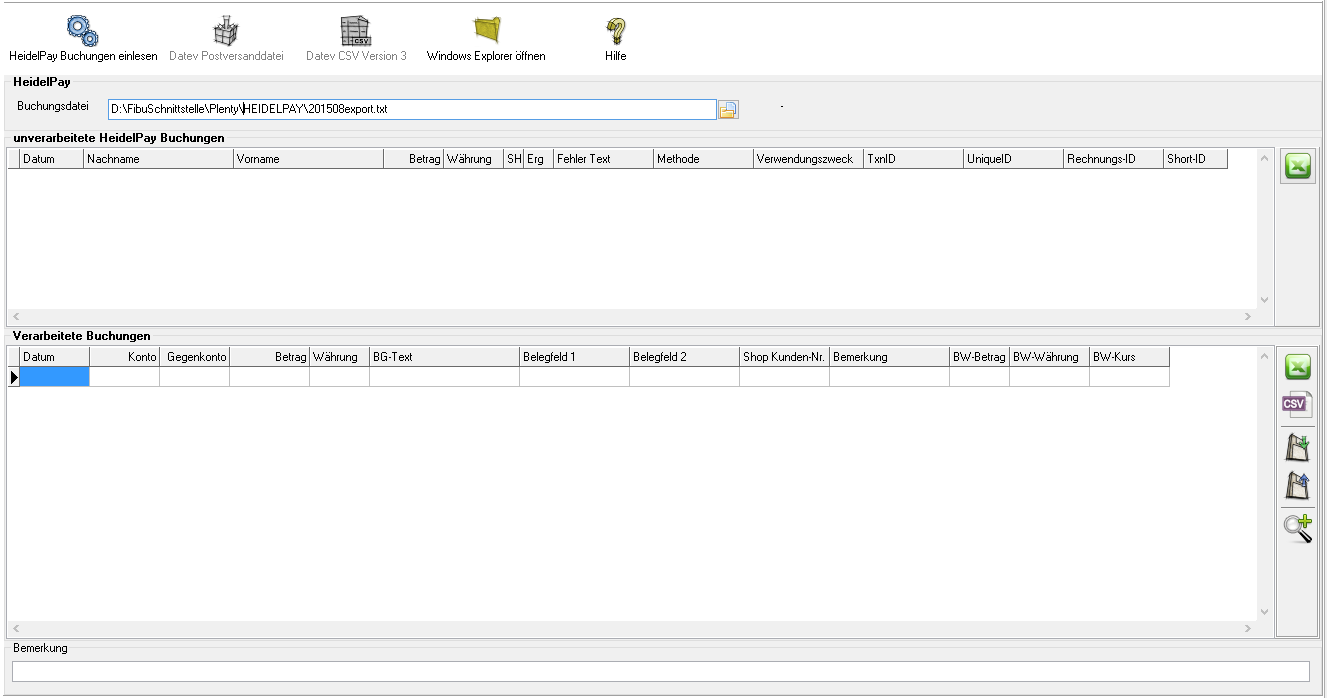Image resolution: width=1327 pixels, height=698 pixels.
Task: Click HeidelPay Buchungen einlesen gears icon
Action: point(82,31)
